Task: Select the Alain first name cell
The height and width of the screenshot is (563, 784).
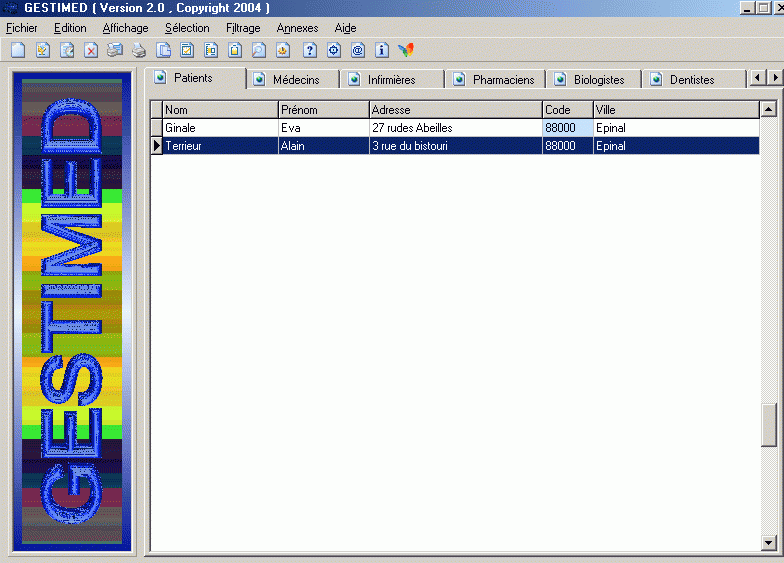Action: (x=324, y=146)
